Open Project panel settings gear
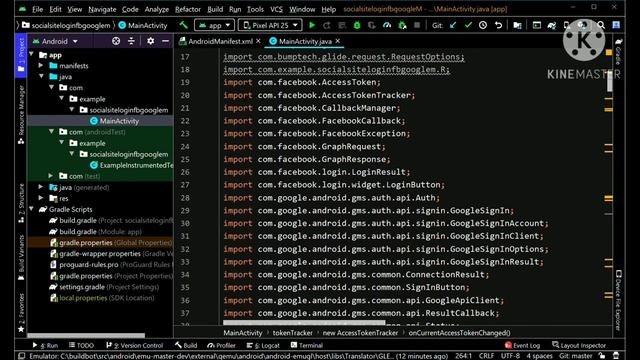The height and width of the screenshot is (360, 640). coord(151,41)
